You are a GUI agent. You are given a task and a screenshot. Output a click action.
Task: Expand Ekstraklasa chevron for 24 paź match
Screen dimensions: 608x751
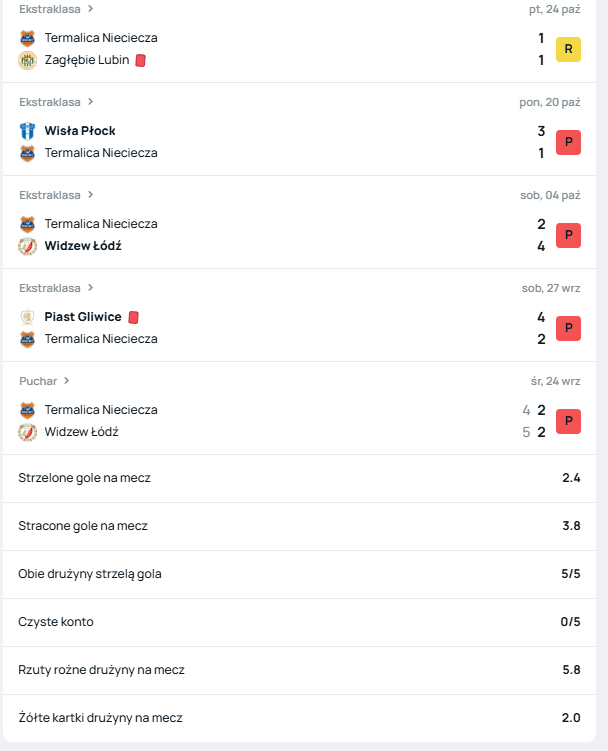coord(91,9)
